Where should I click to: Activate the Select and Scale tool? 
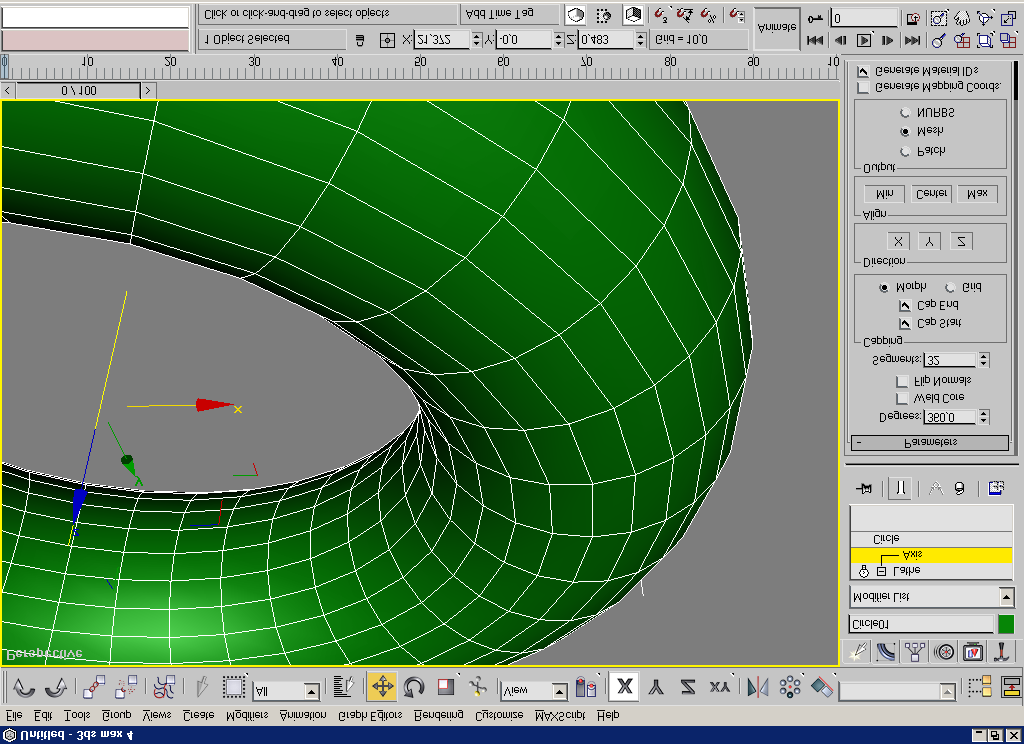tap(446, 687)
